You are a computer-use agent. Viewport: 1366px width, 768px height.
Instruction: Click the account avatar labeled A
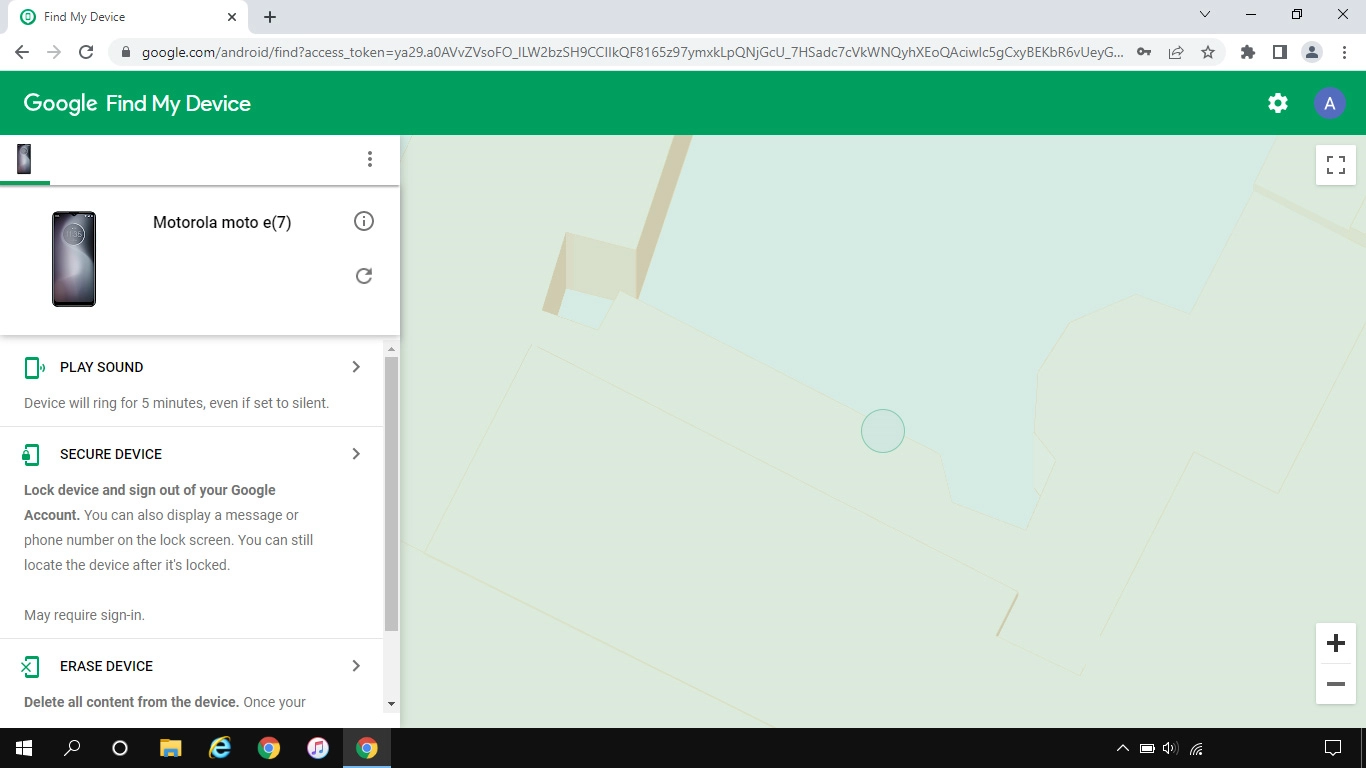pos(1329,103)
